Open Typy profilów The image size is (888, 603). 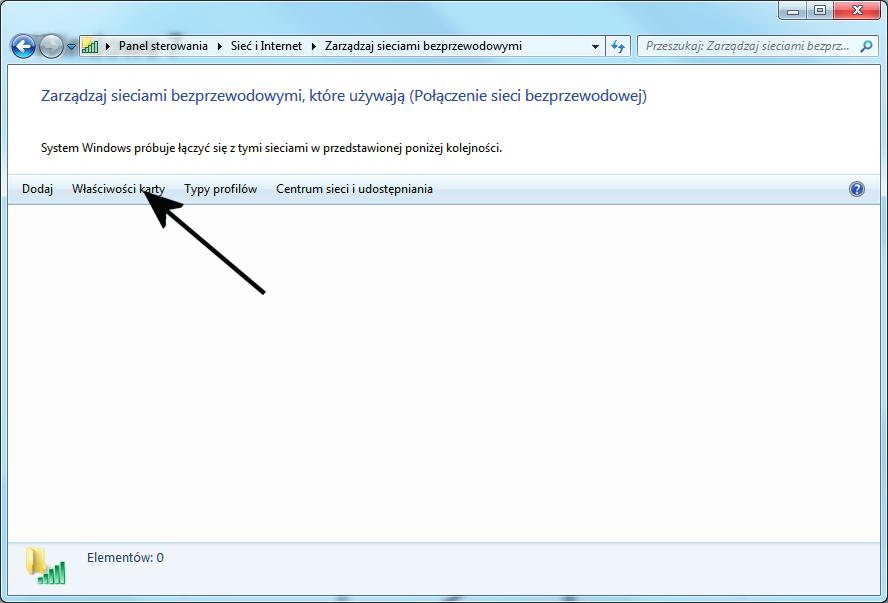(x=221, y=189)
